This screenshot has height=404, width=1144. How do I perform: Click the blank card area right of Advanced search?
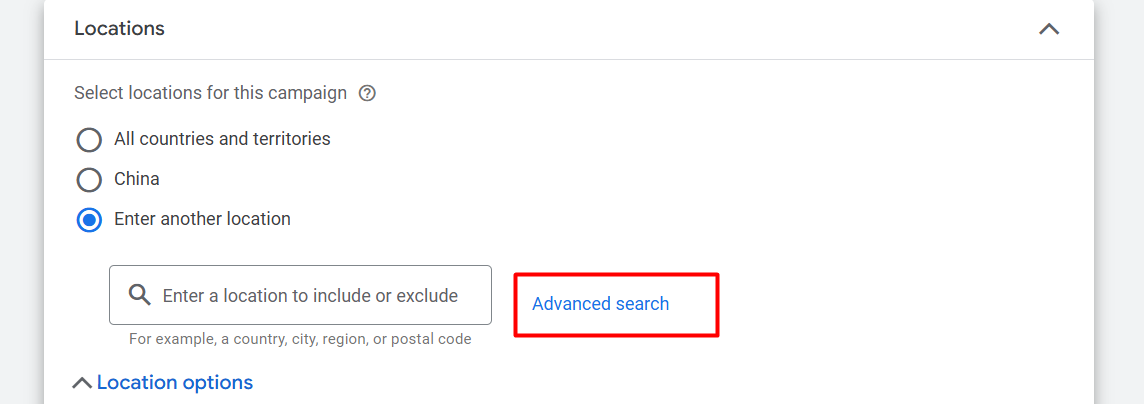pyautogui.click(x=900, y=304)
